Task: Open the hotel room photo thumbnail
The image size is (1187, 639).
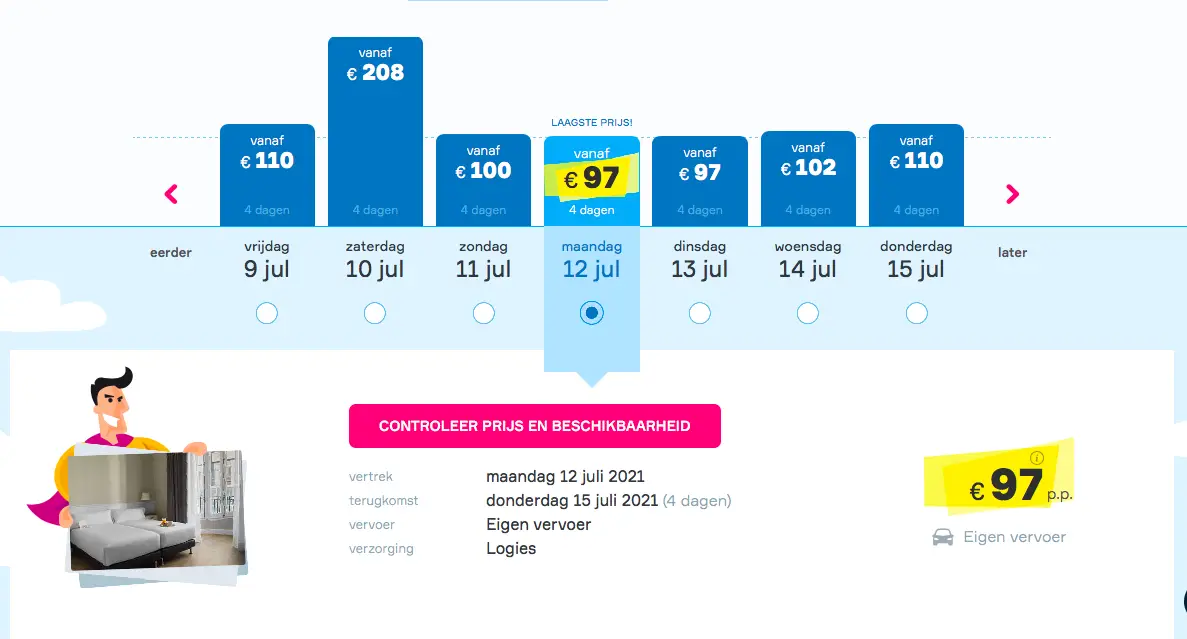Action: [x=157, y=511]
